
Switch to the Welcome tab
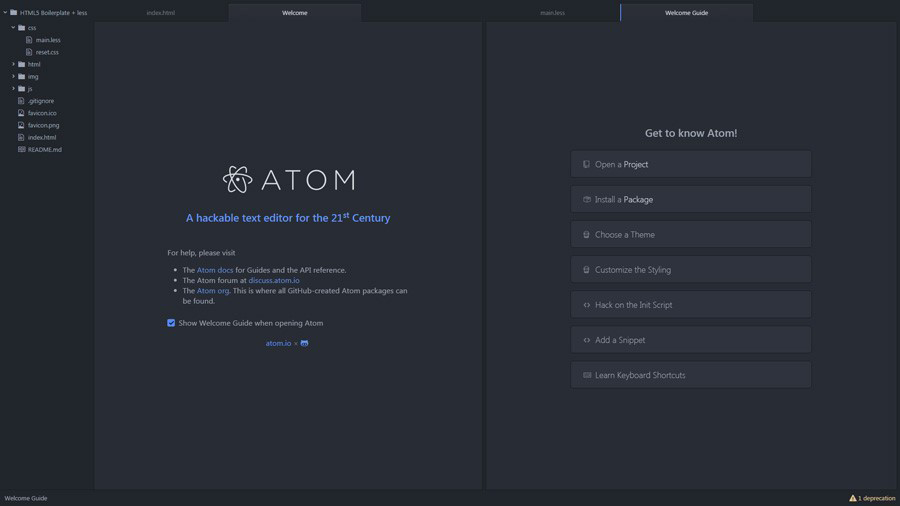pos(294,13)
